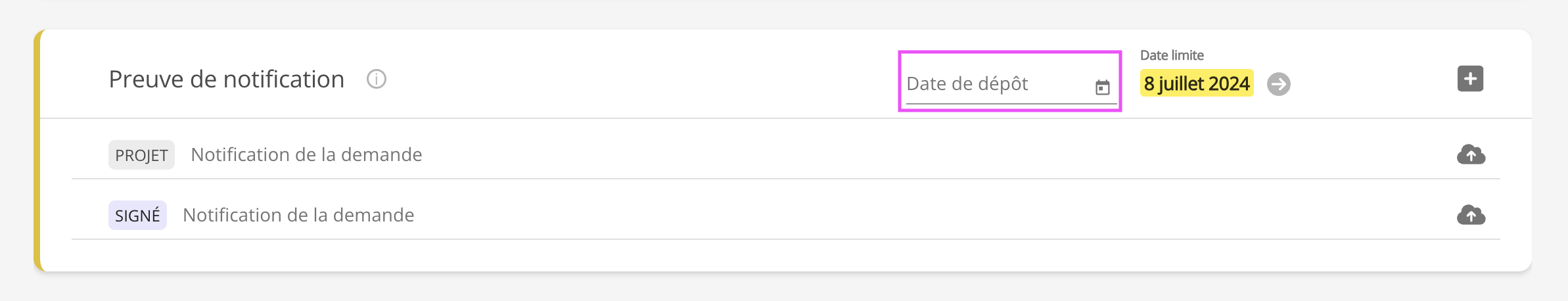Screen dimensions: 1568x301
Task: Open Notification de la demande in PROJET row
Action: [306, 155]
